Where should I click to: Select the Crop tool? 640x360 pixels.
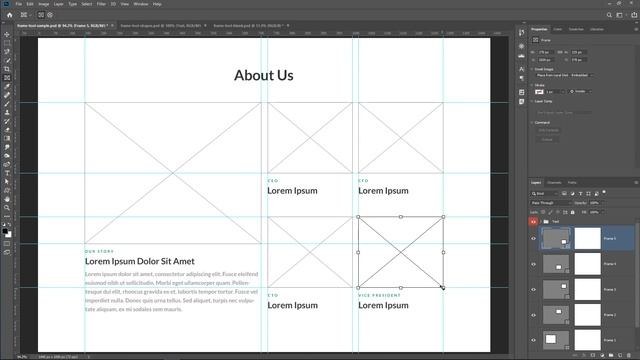pyautogui.click(x=7, y=69)
